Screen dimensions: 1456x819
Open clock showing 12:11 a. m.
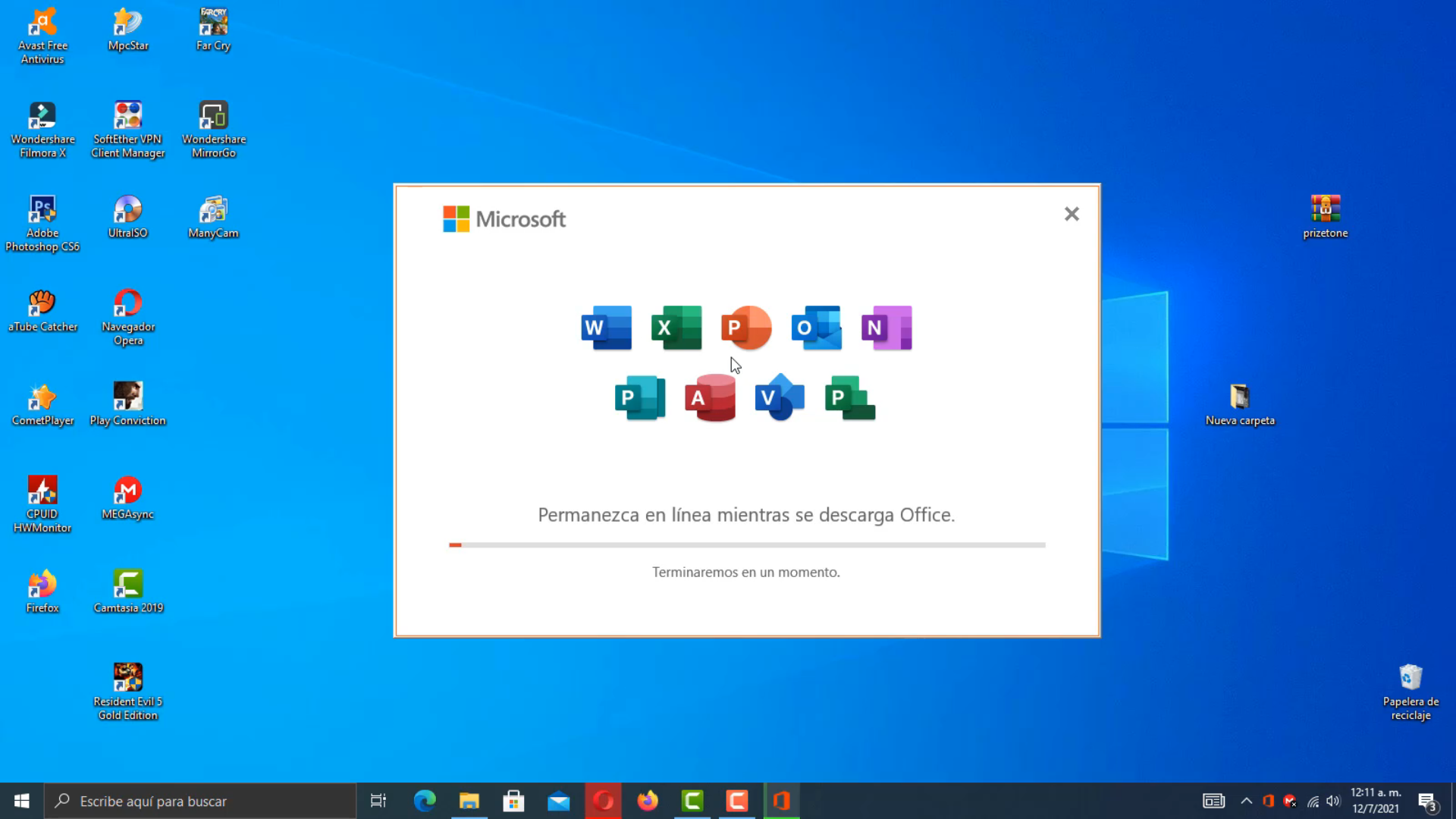pos(1376,801)
